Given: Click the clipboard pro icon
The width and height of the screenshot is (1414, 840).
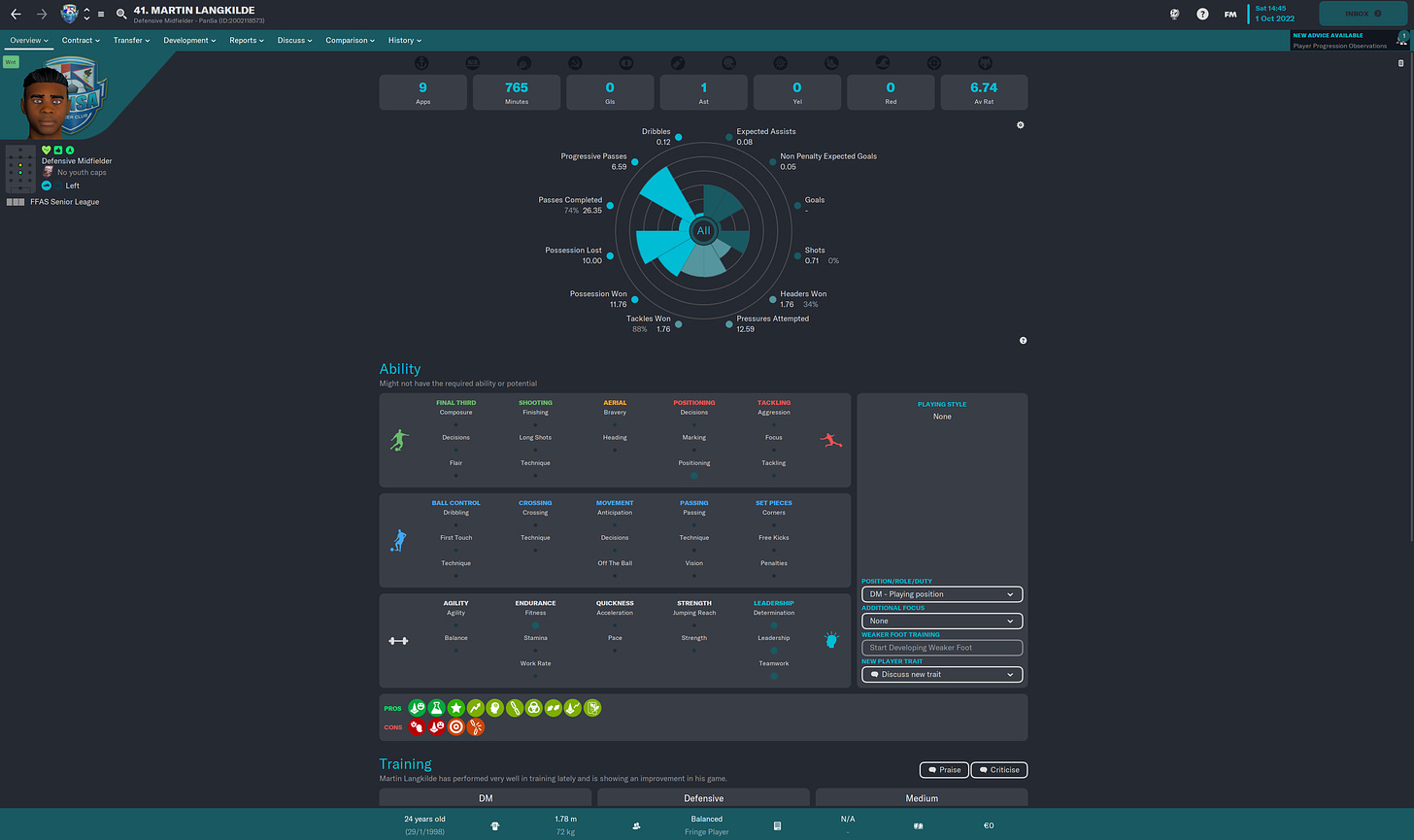Looking at the screenshot, I should [592, 708].
